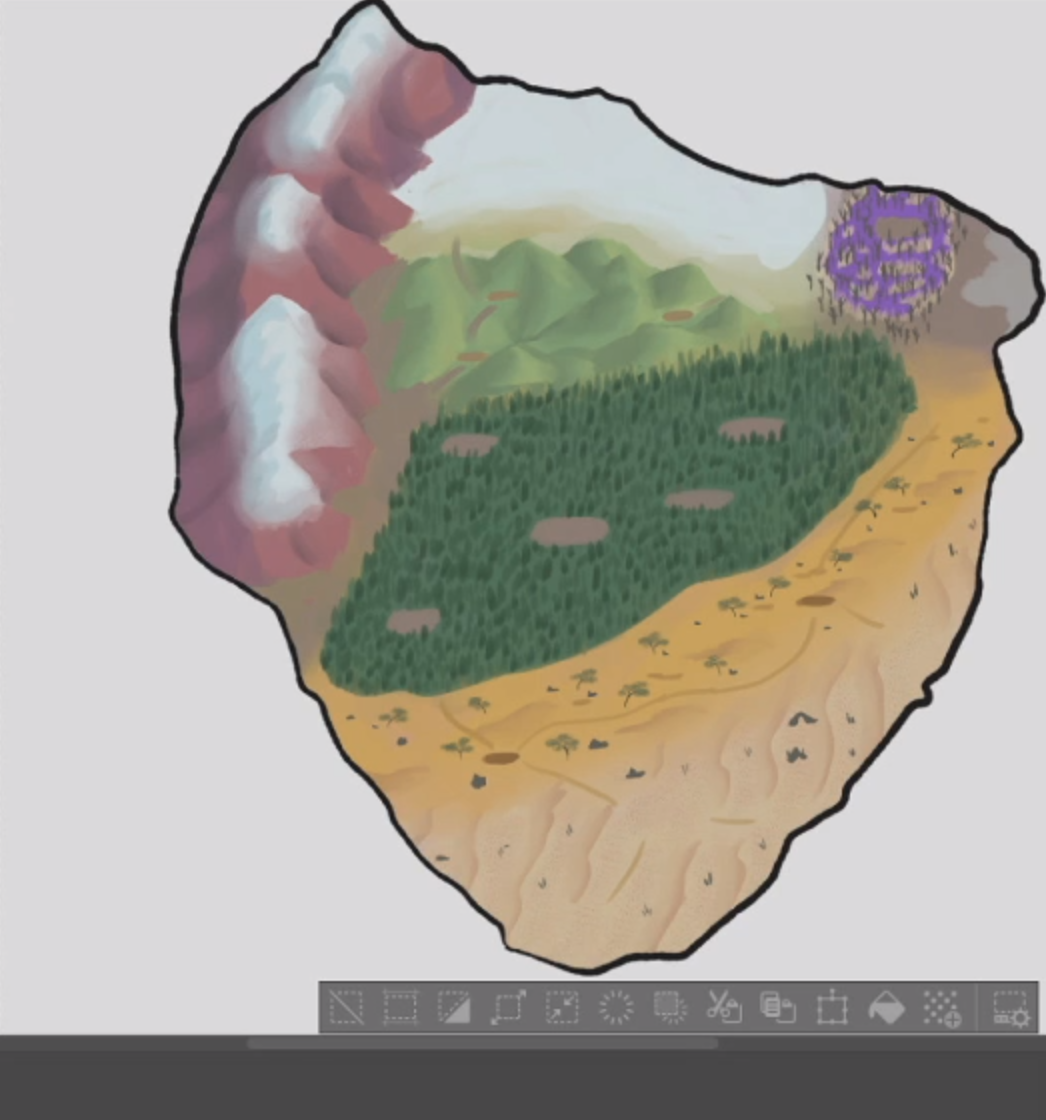The height and width of the screenshot is (1120, 1046).
Task: Open the selection launcher settings
Action: (x=1010, y=1007)
